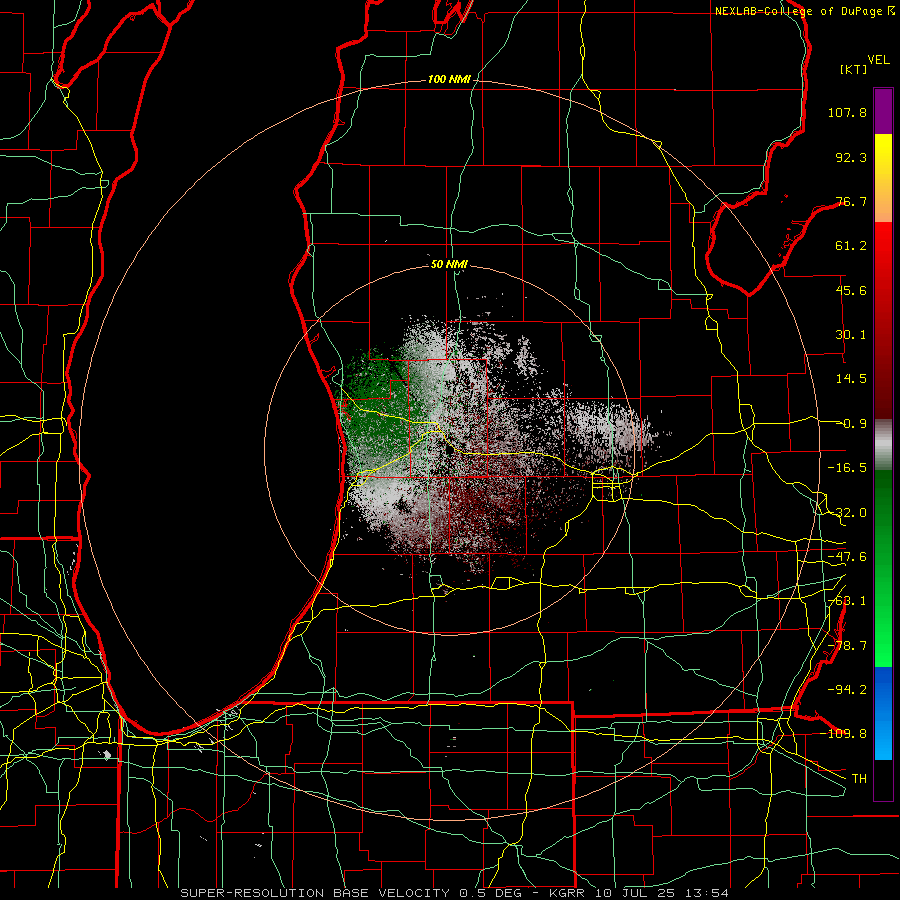Click the [KT] units label
This screenshot has height=900, width=900.
tap(854, 69)
